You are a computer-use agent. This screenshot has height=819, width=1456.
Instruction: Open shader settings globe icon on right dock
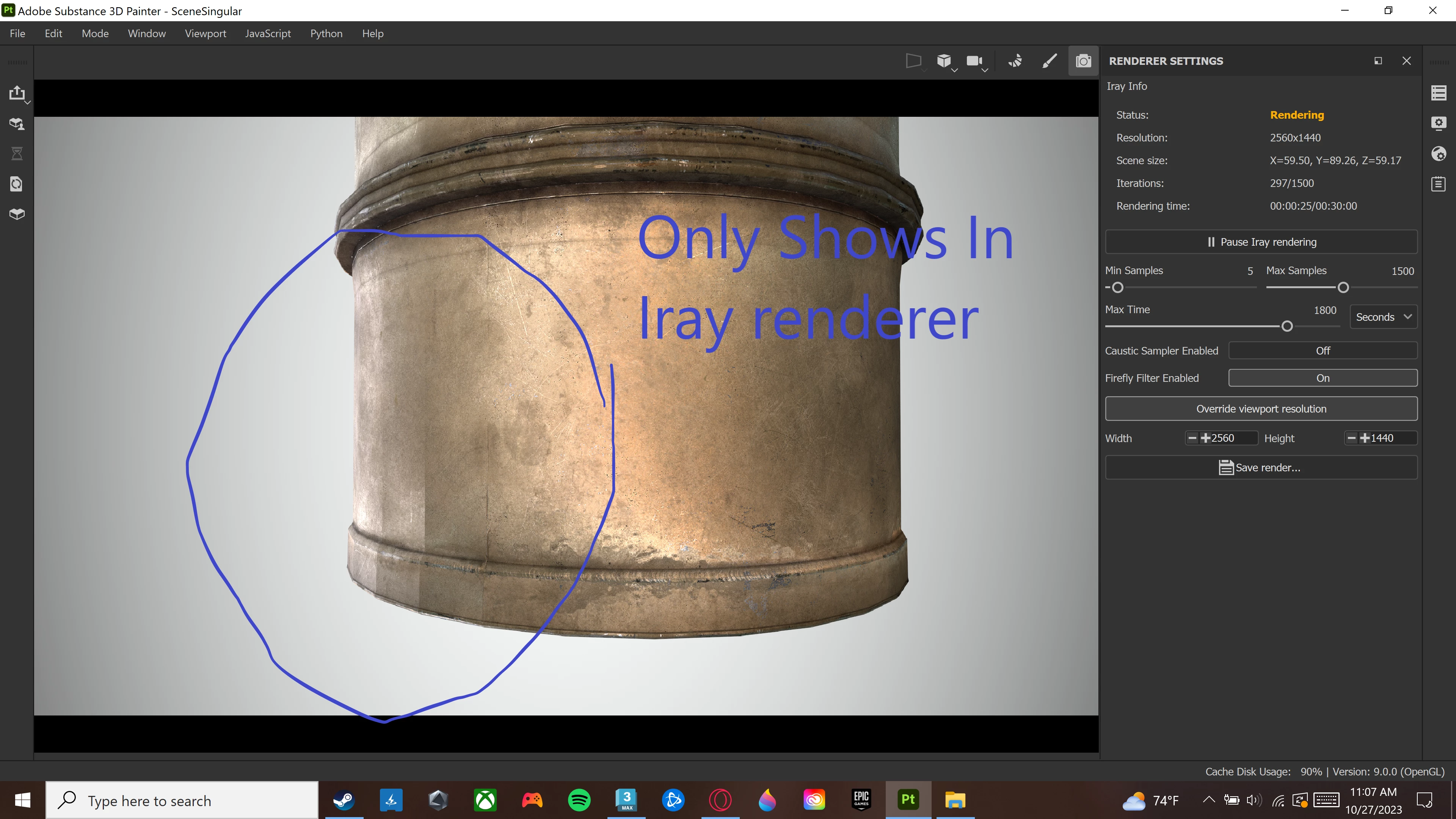pos(1439,154)
